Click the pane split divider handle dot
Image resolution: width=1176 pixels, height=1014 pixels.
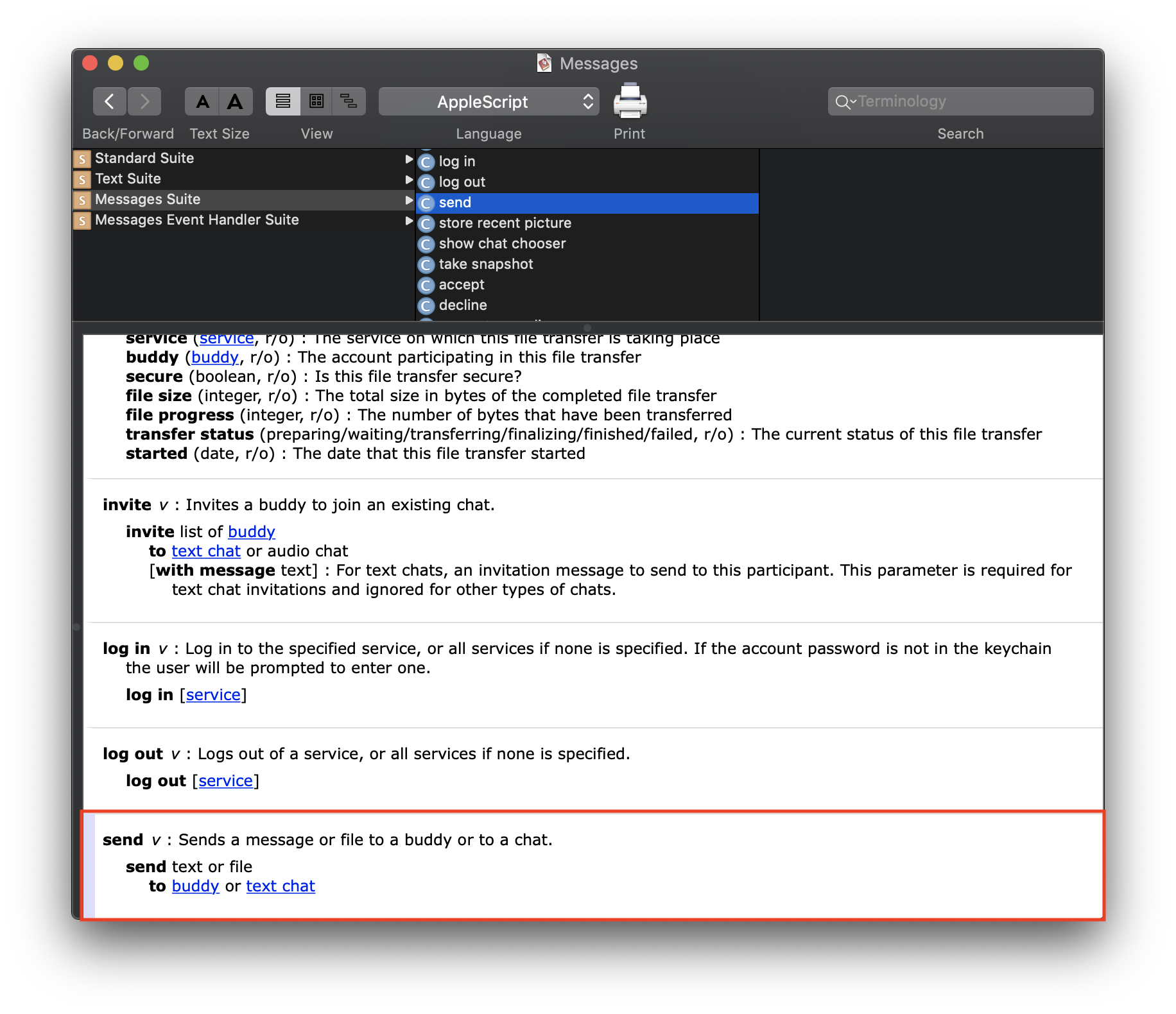(x=587, y=327)
